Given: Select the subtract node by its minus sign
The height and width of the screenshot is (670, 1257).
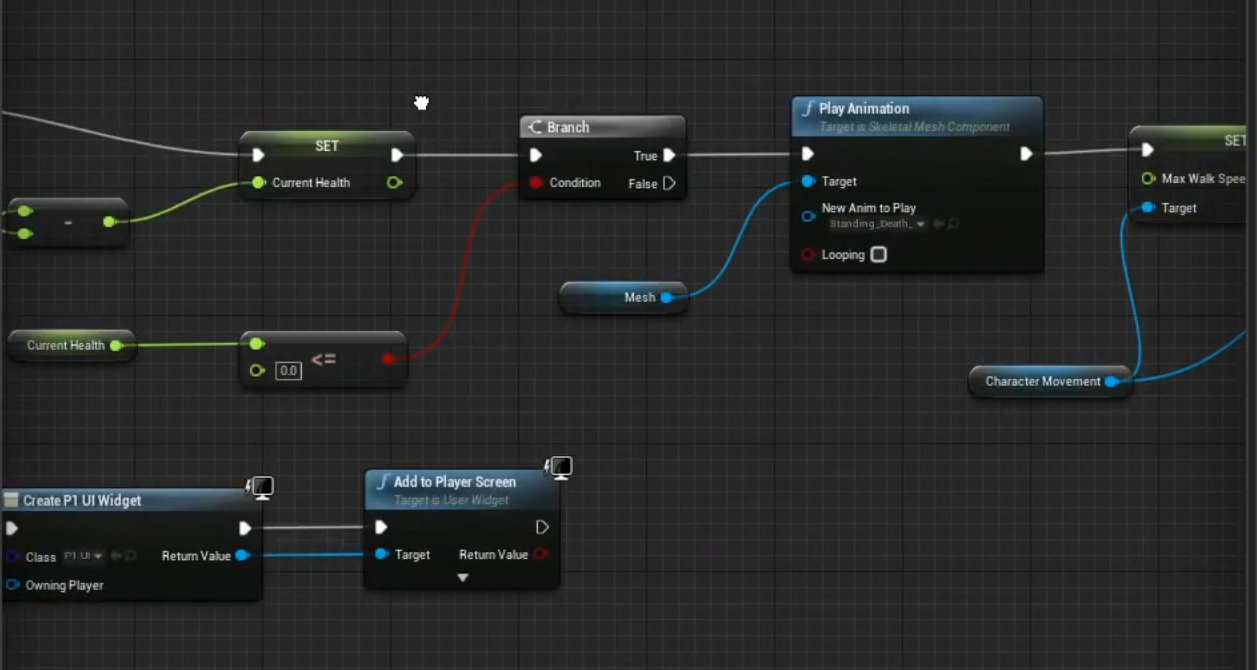Looking at the screenshot, I should point(68,222).
